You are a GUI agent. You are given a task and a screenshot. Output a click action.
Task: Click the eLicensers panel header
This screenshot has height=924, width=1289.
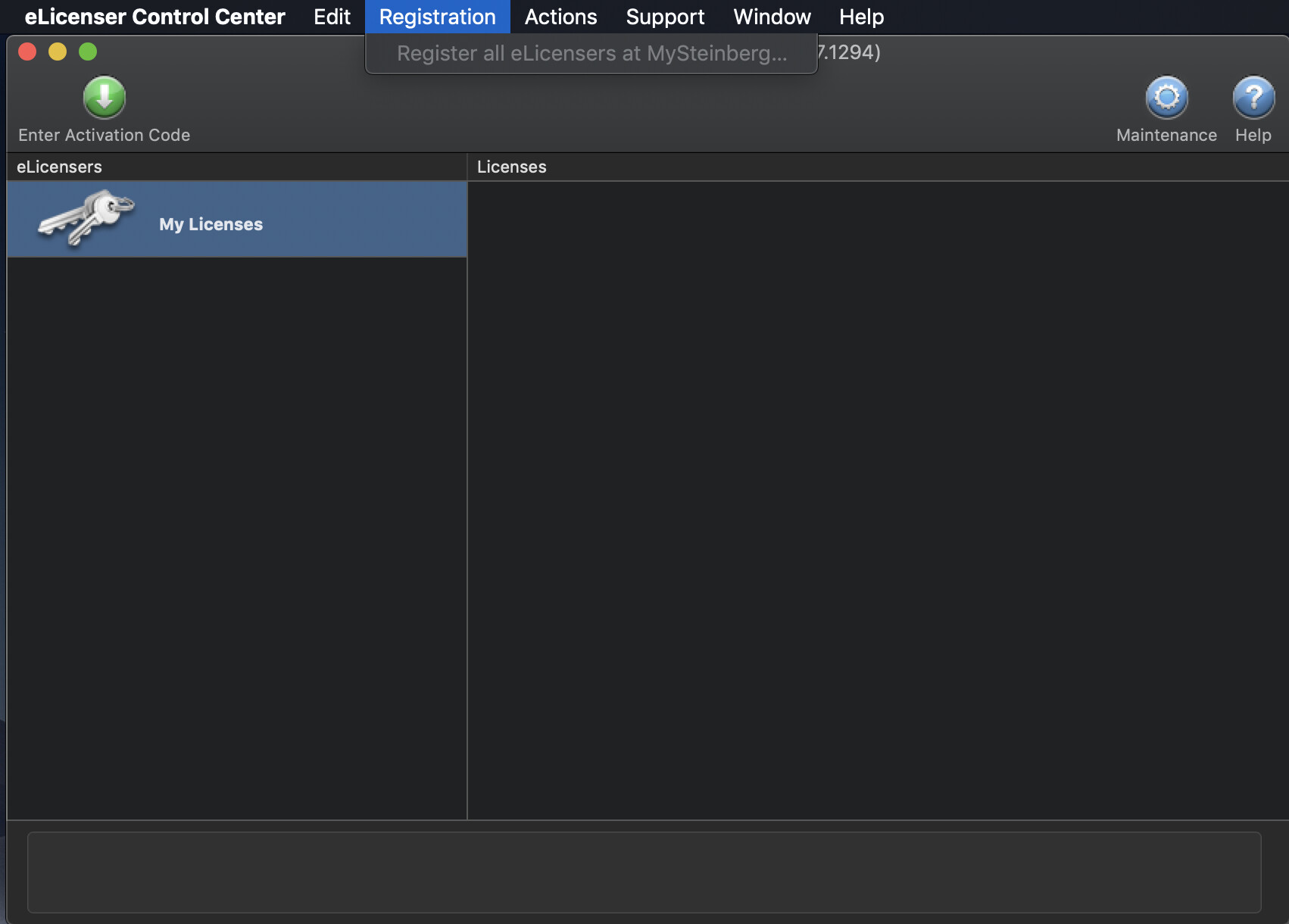(x=59, y=167)
